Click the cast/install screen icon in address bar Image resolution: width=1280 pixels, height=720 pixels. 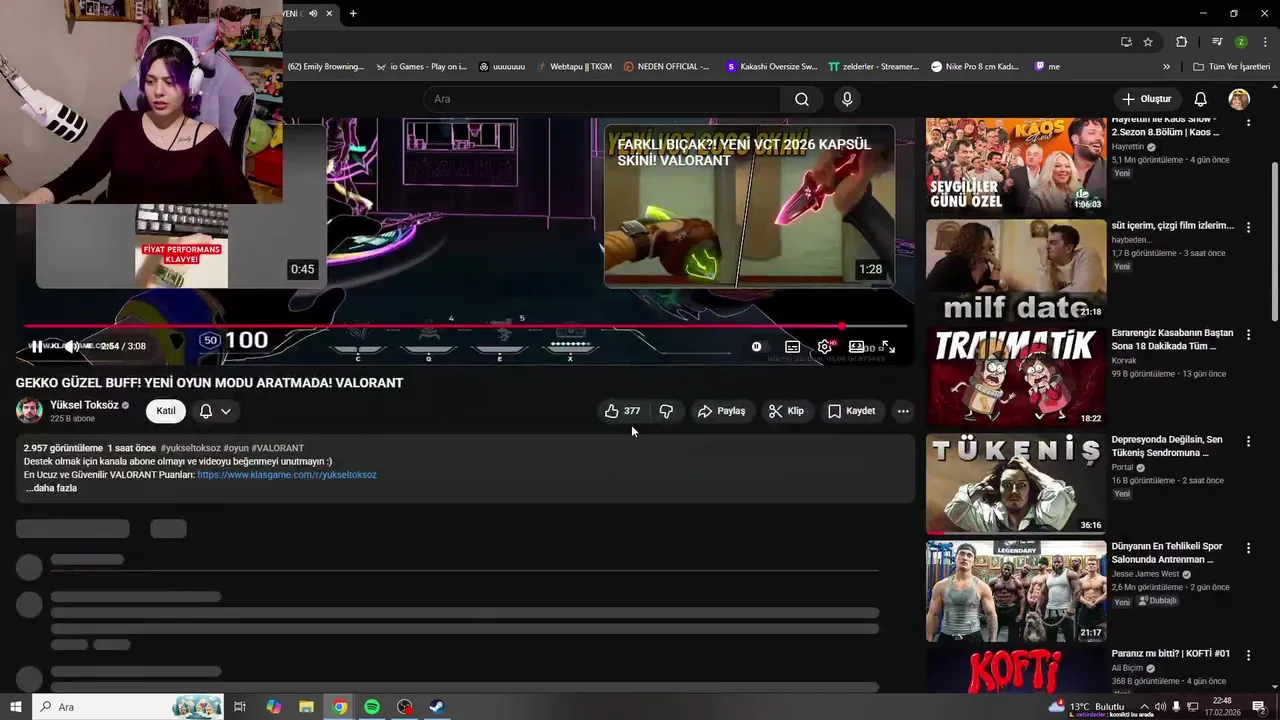[x=1126, y=42]
